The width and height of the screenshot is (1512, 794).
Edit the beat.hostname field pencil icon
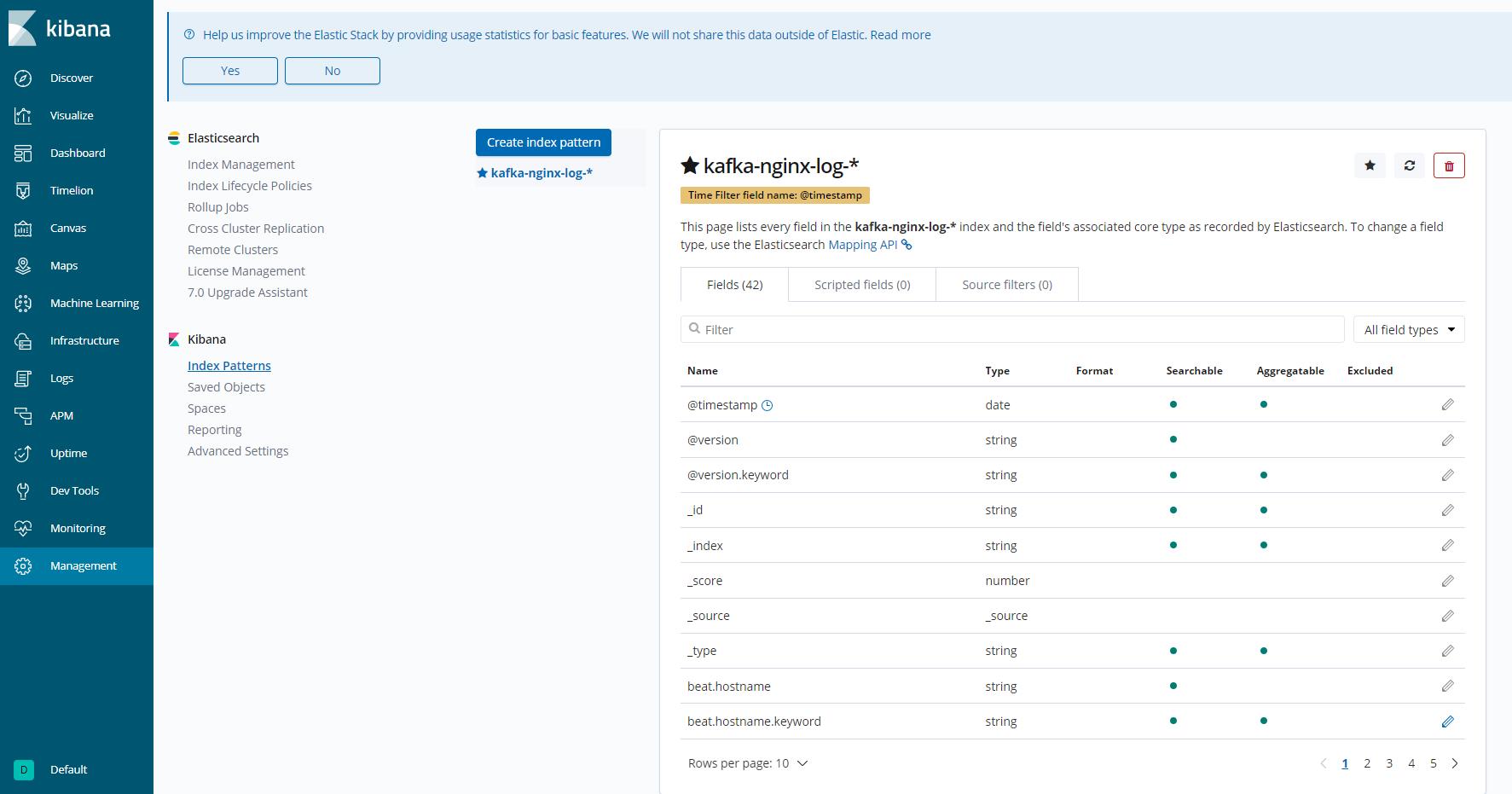pyautogui.click(x=1447, y=686)
